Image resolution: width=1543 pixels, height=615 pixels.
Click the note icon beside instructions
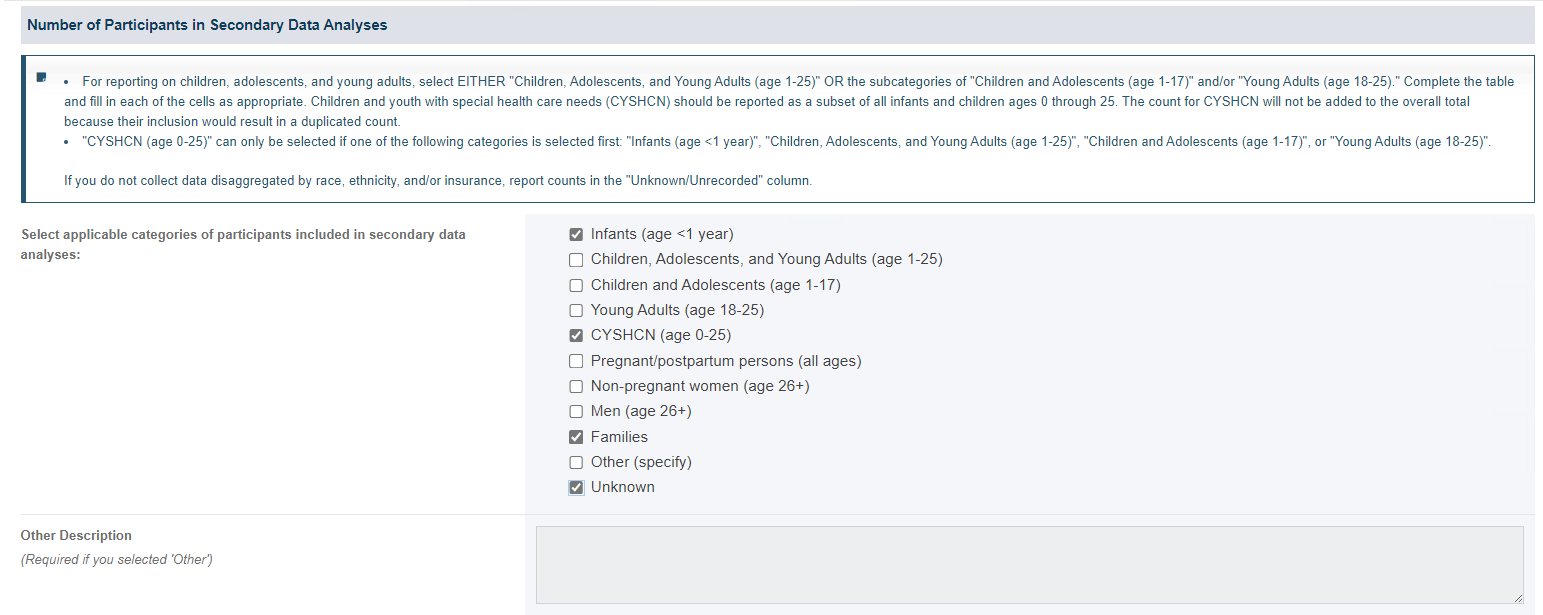(x=41, y=77)
